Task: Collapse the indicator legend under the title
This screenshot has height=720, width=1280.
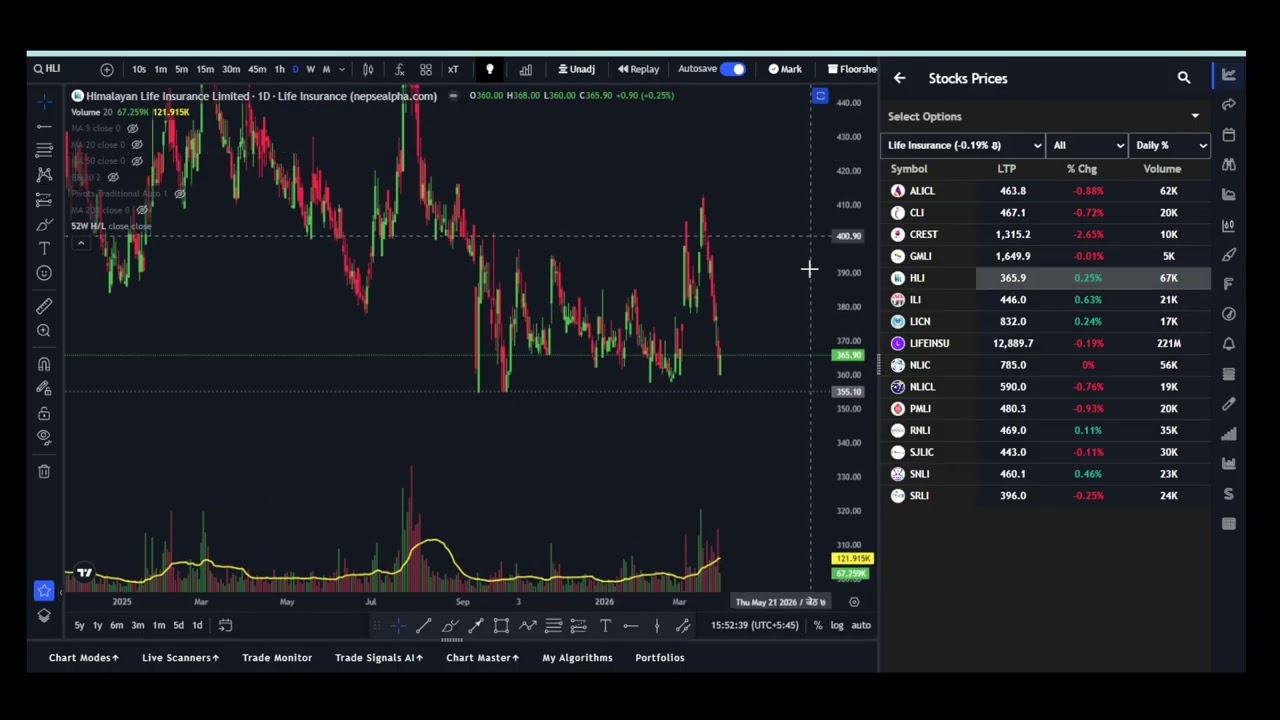Action: point(80,242)
